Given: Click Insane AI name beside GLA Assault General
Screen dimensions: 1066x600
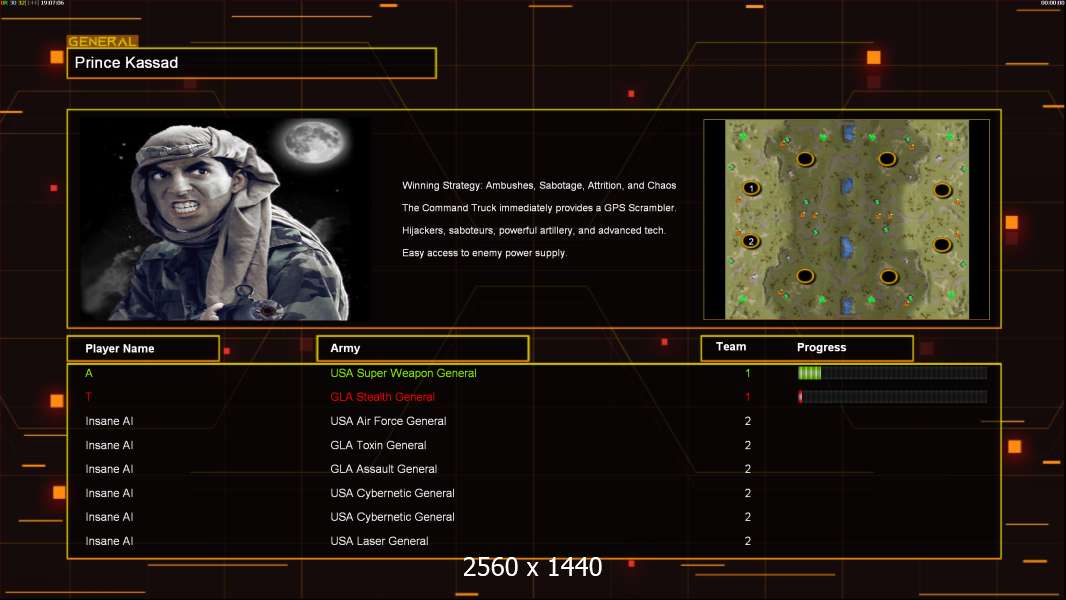Looking at the screenshot, I should [109, 469].
